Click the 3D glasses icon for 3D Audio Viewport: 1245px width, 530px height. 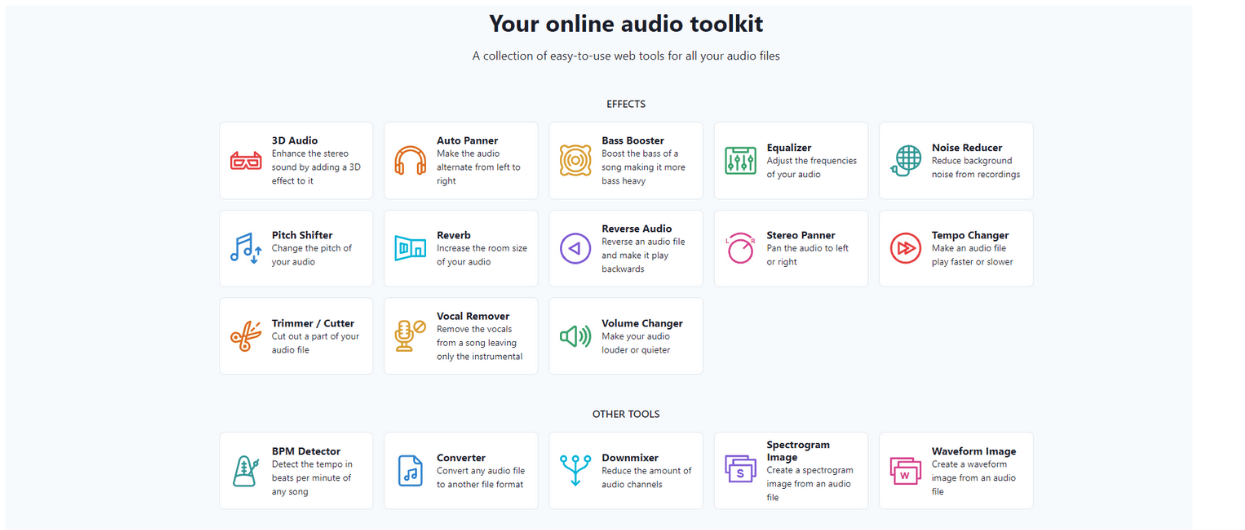[x=246, y=161]
